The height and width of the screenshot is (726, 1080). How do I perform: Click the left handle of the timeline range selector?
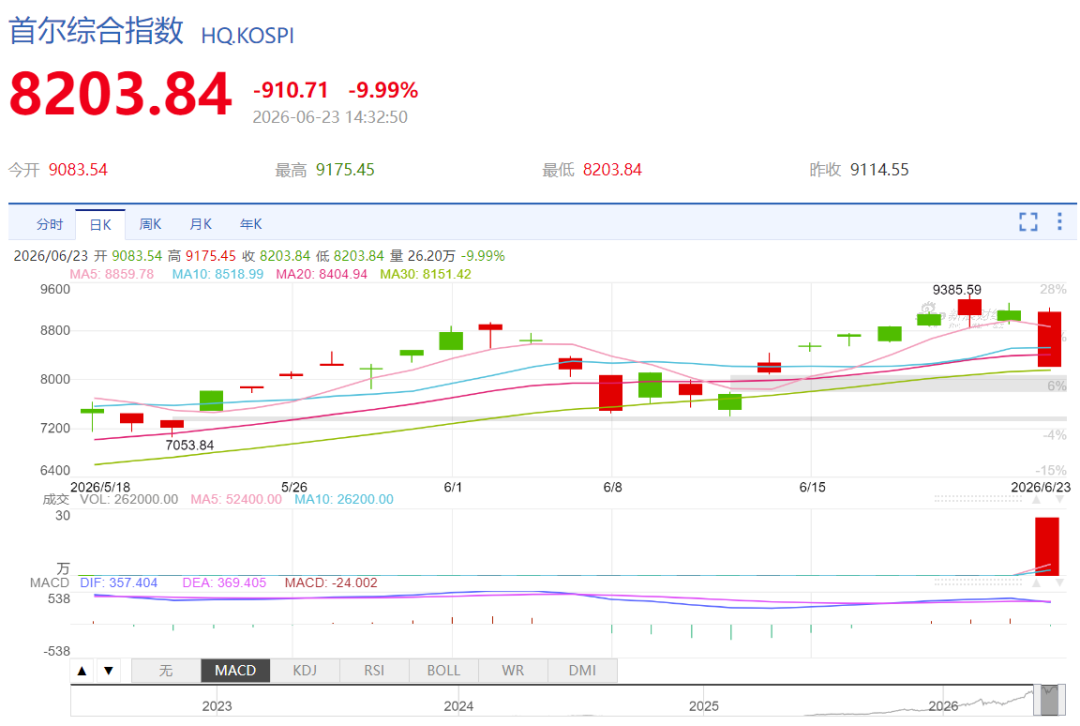(x=1036, y=701)
